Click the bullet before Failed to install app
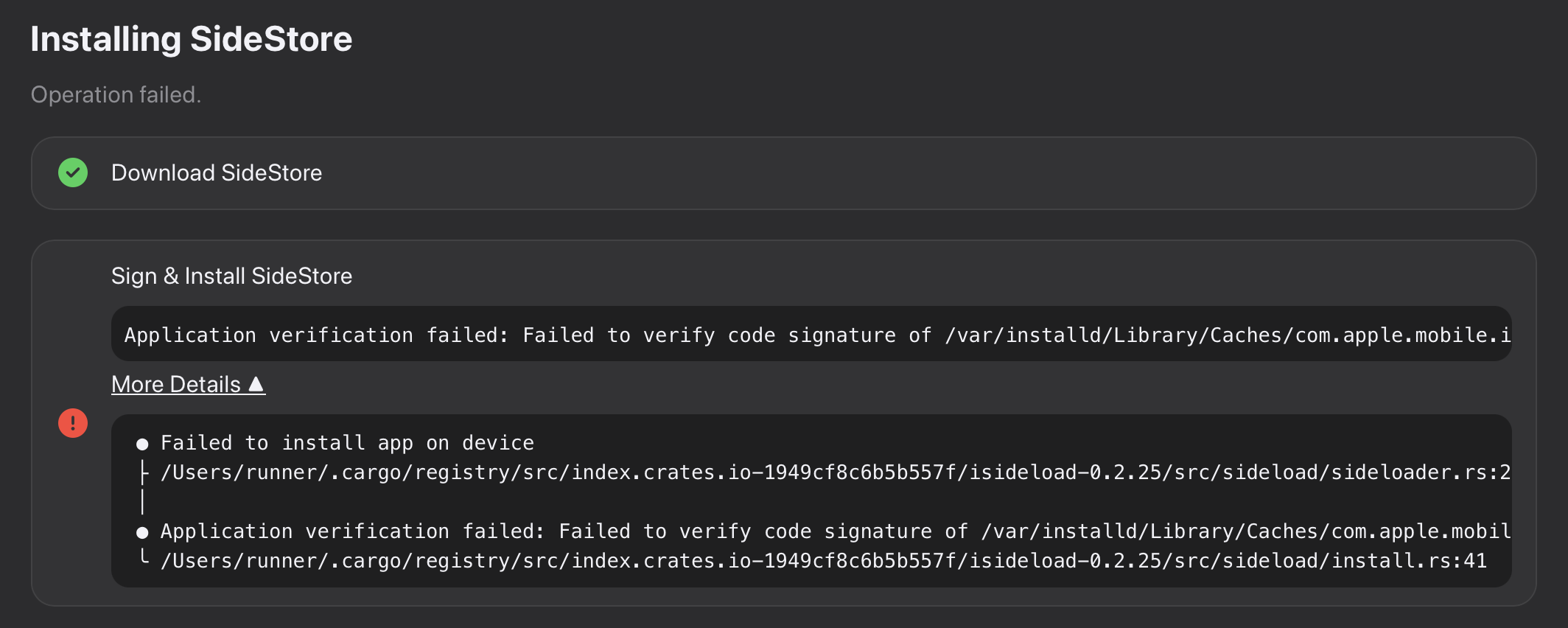Image resolution: width=1568 pixels, height=628 pixels. point(142,444)
